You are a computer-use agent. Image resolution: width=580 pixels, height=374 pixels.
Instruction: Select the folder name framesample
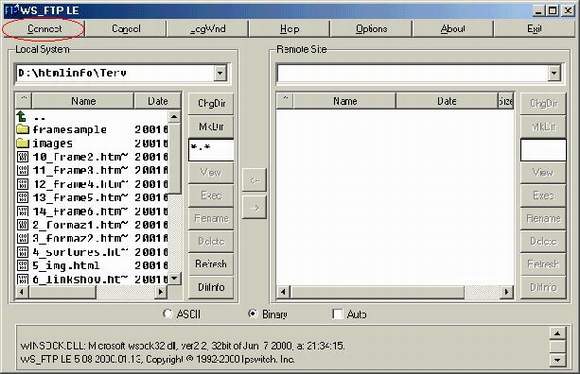(70, 129)
